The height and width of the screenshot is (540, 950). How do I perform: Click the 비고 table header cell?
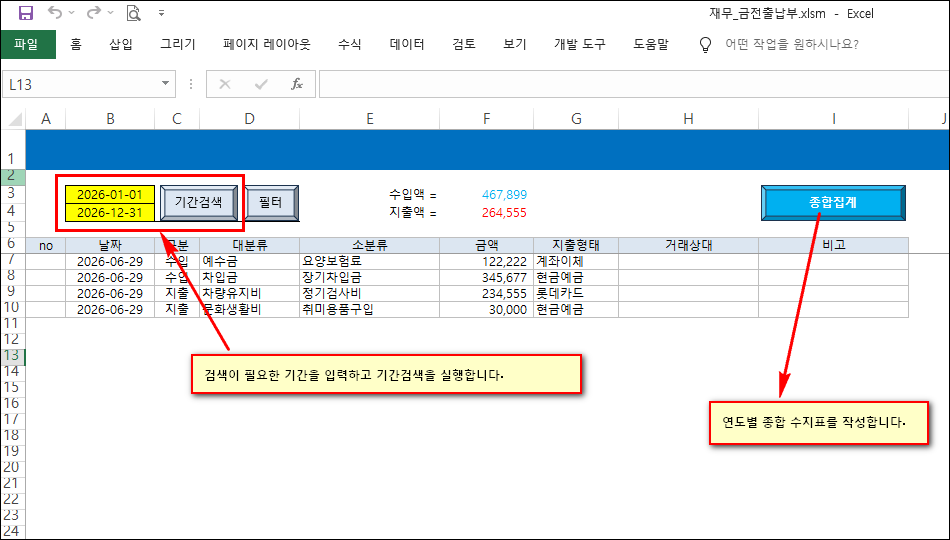[x=834, y=245]
